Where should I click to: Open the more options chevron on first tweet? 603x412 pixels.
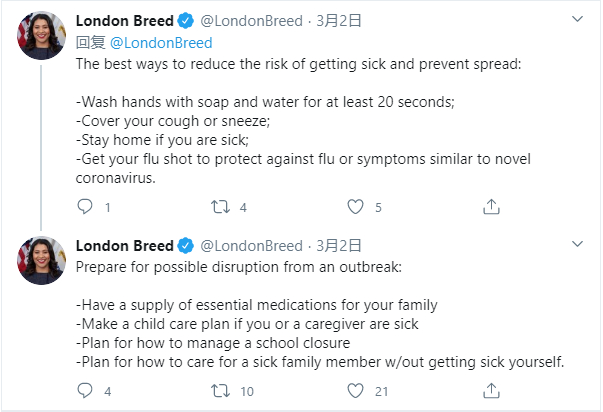point(577,20)
